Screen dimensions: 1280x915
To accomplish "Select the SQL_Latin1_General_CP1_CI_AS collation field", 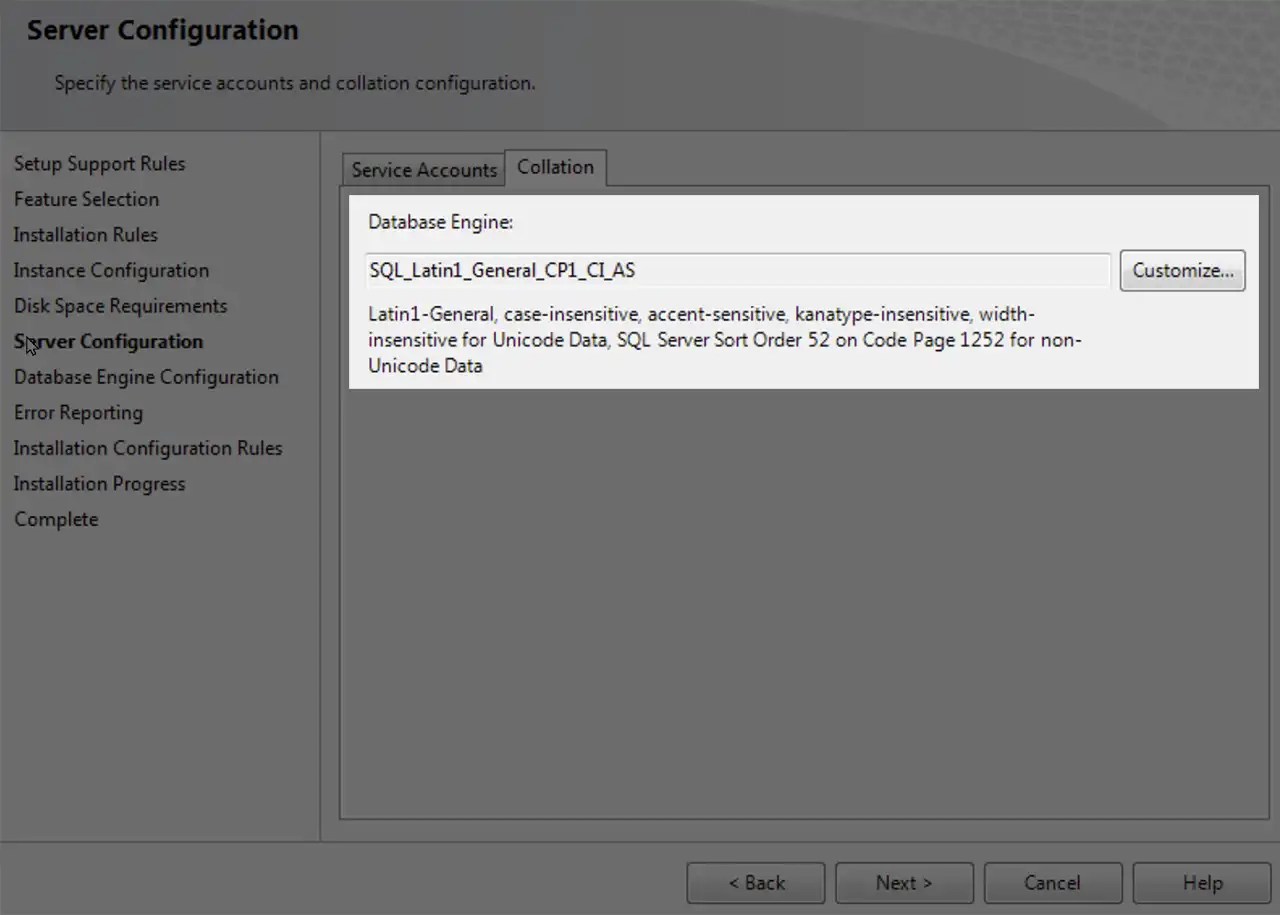I will [737, 270].
